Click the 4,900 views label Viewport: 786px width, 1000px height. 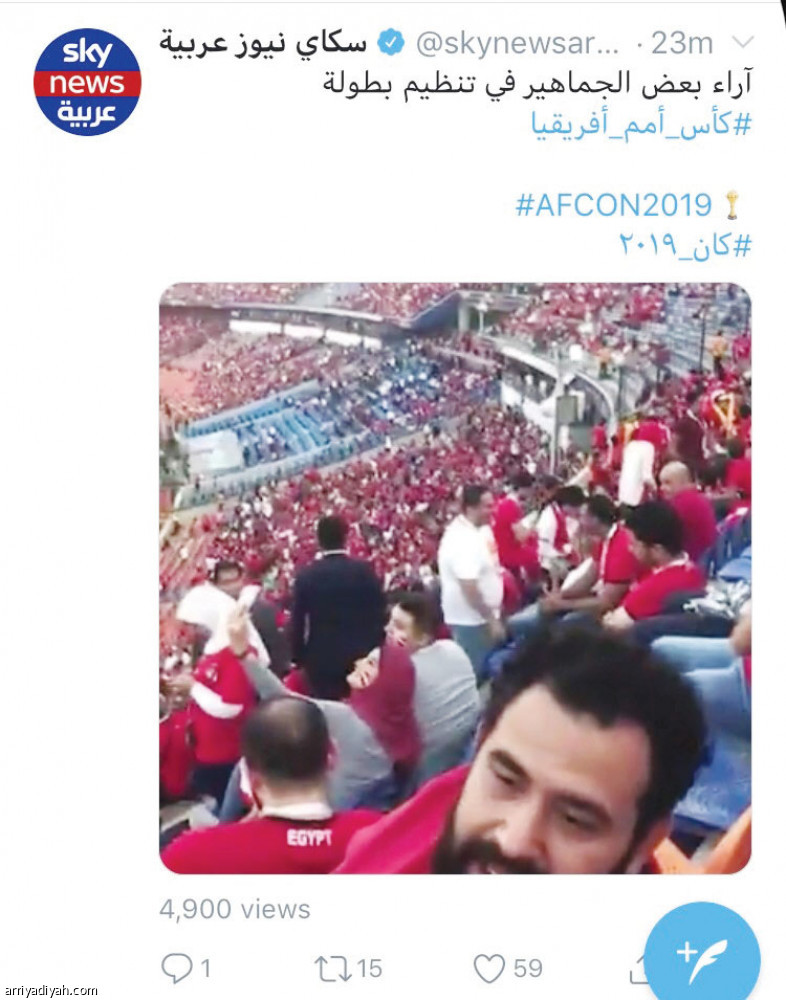[235, 909]
